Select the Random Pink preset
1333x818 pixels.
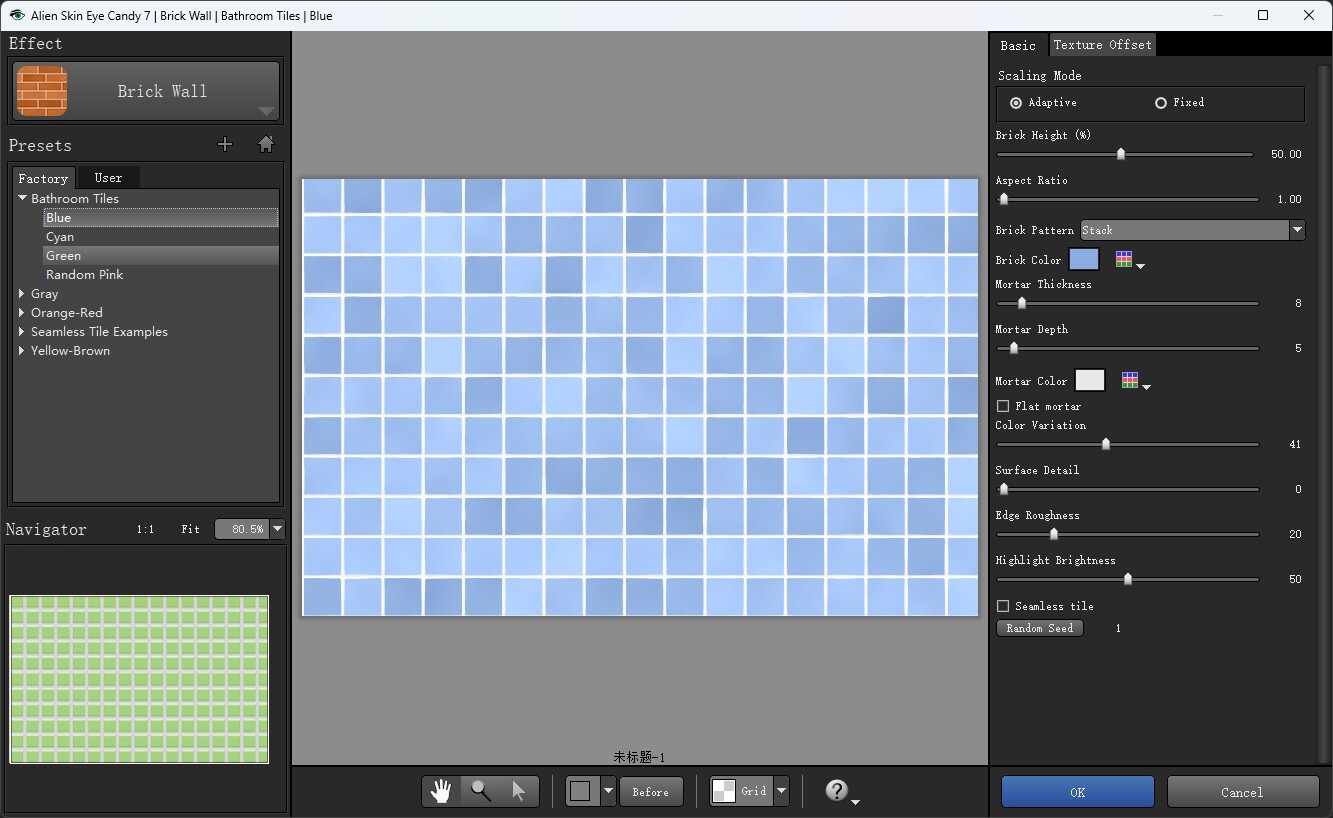coord(85,275)
